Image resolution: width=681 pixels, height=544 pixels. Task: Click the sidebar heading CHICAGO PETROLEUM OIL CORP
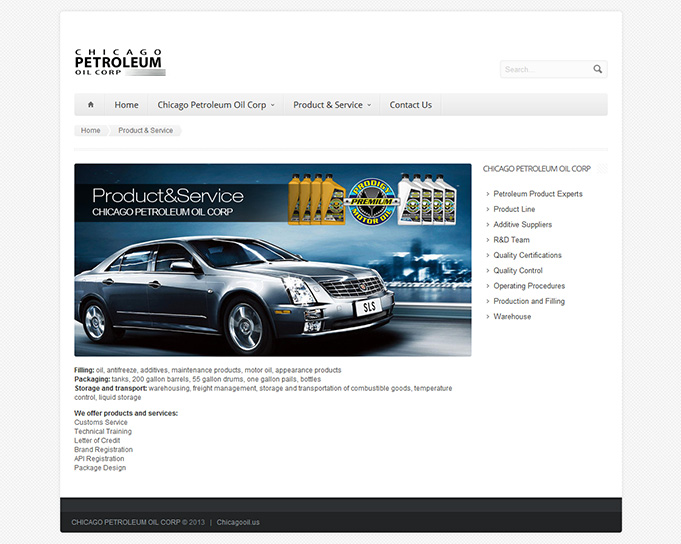(x=537, y=169)
